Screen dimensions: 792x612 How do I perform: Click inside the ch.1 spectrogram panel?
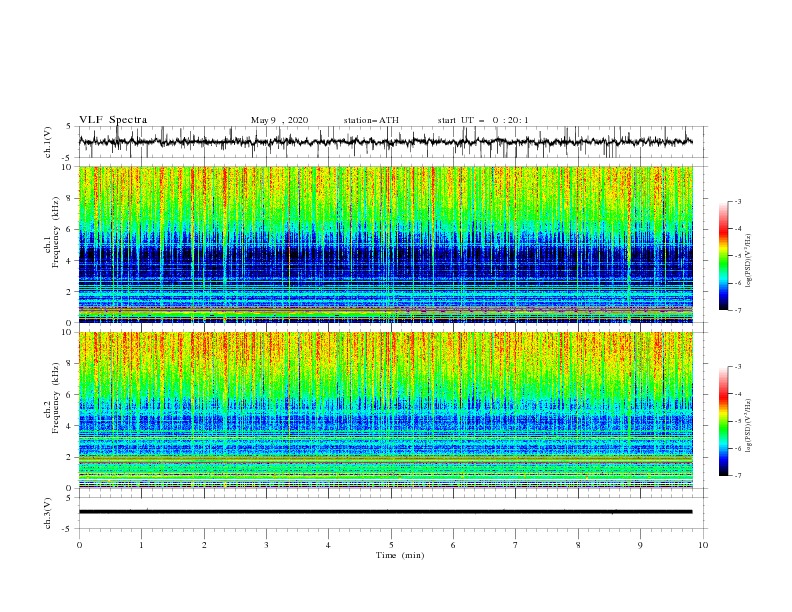pos(385,244)
